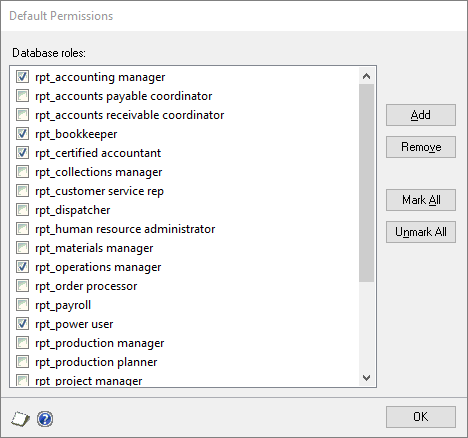Check rpt_accounts payable coordinator role

(x=22, y=96)
